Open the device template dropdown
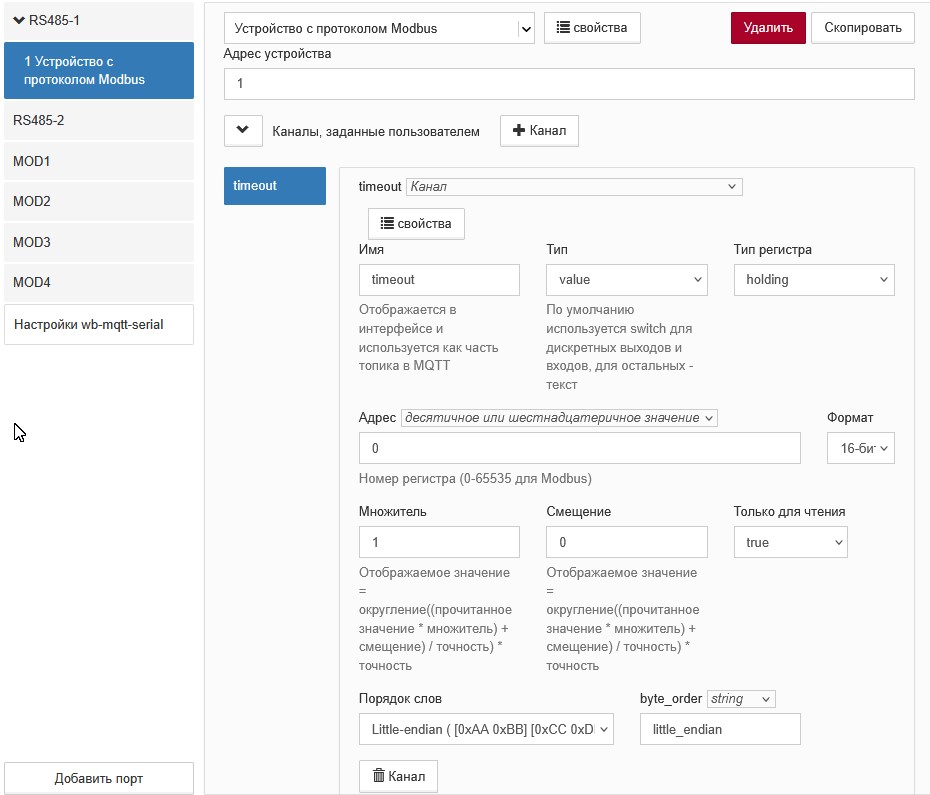 (x=379, y=28)
